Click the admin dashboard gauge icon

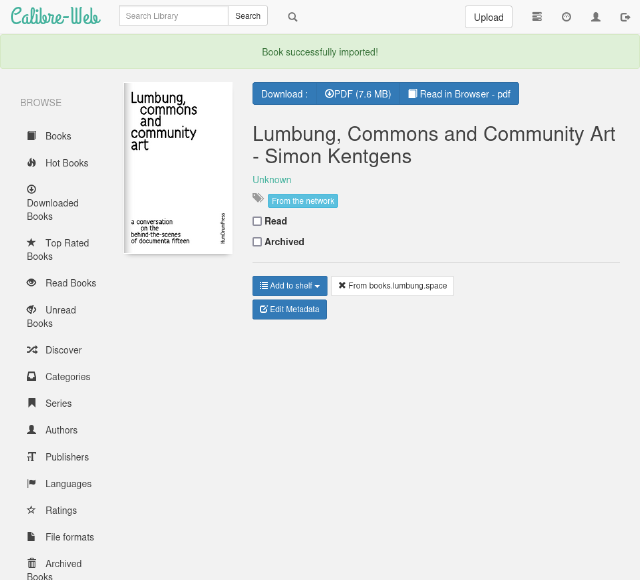click(x=566, y=17)
